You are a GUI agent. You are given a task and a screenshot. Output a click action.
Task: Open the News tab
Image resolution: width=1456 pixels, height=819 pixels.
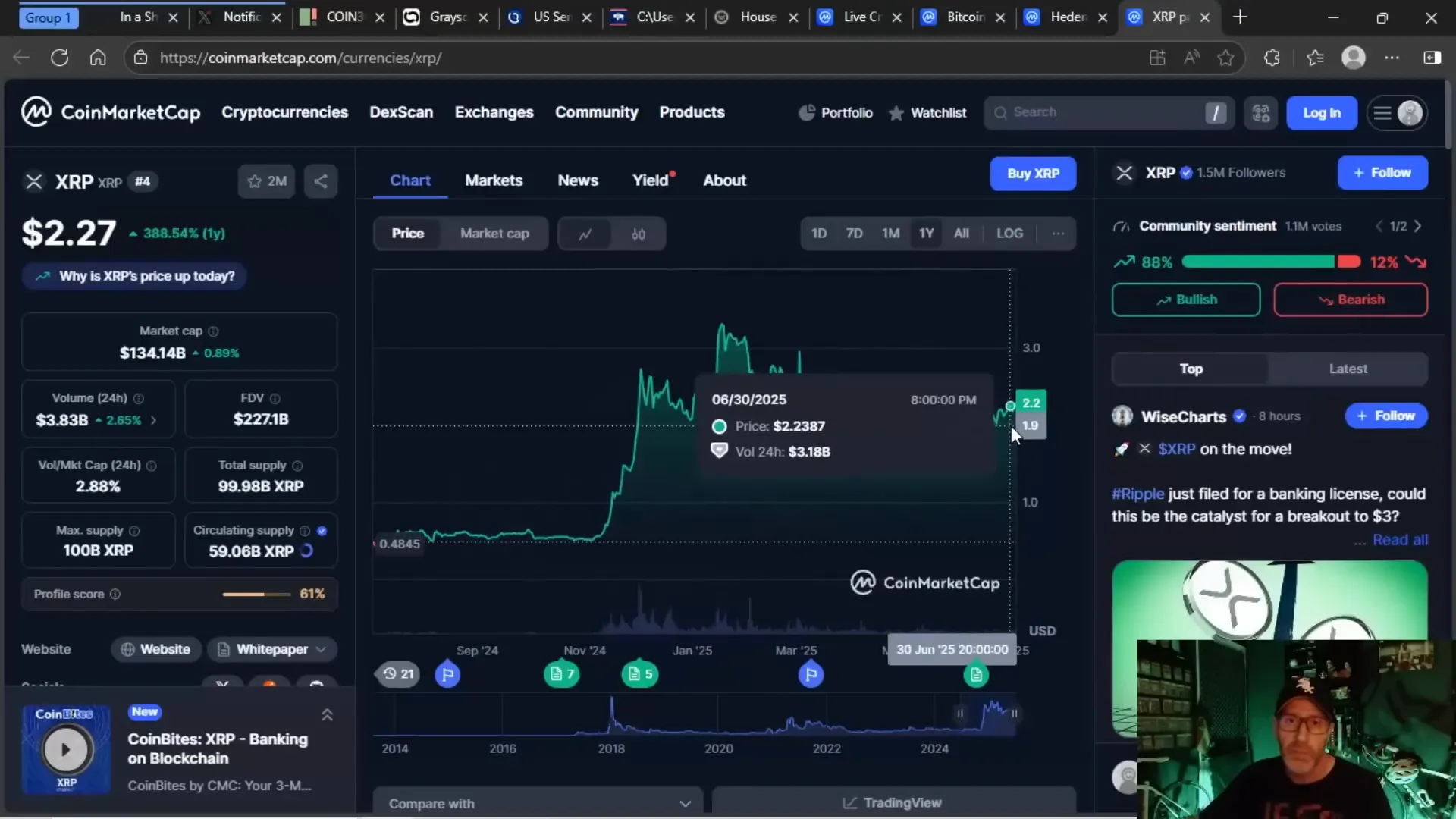point(578,180)
